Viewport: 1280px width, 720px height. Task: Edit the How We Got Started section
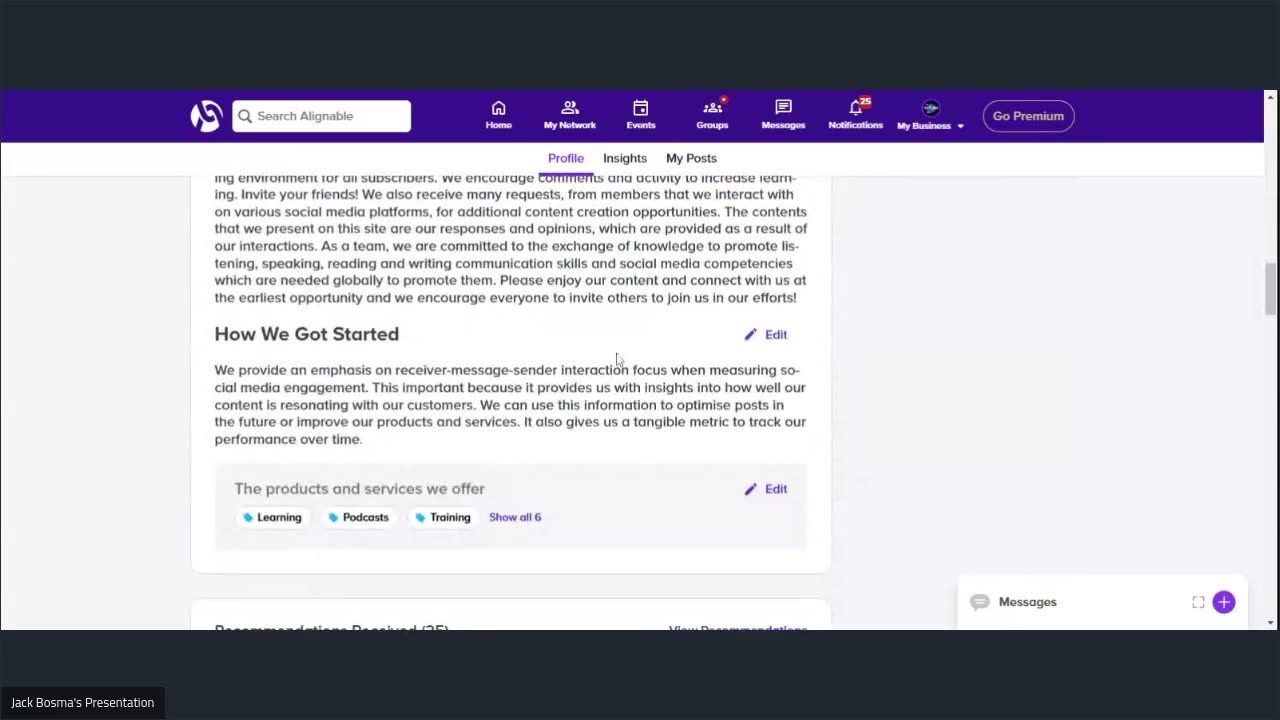(766, 335)
